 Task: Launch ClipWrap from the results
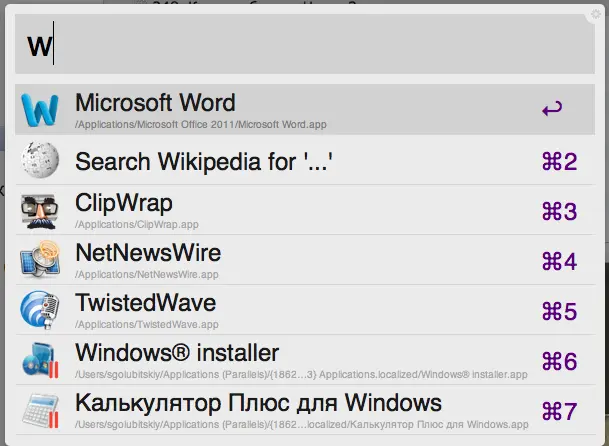[124, 203]
